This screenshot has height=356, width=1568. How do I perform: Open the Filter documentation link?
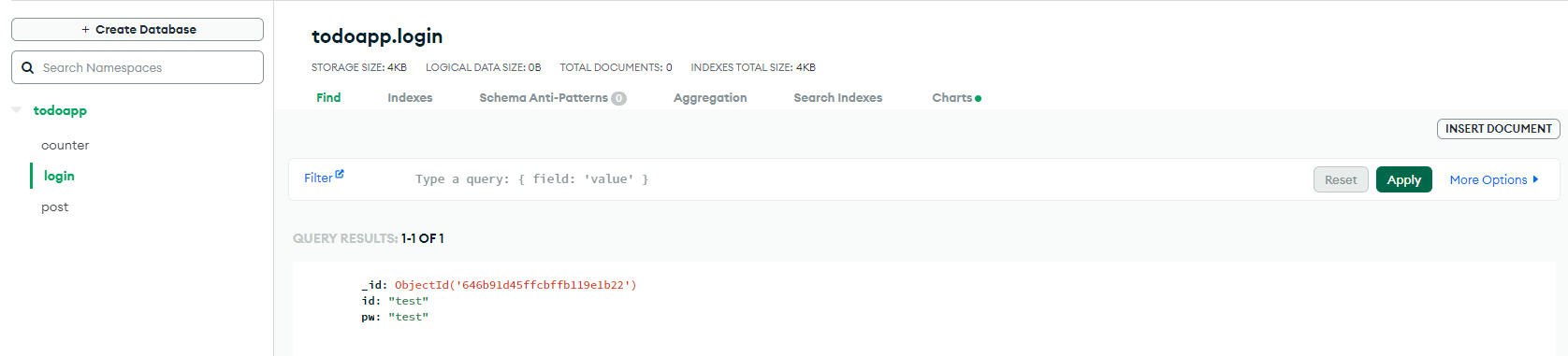tap(324, 178)
